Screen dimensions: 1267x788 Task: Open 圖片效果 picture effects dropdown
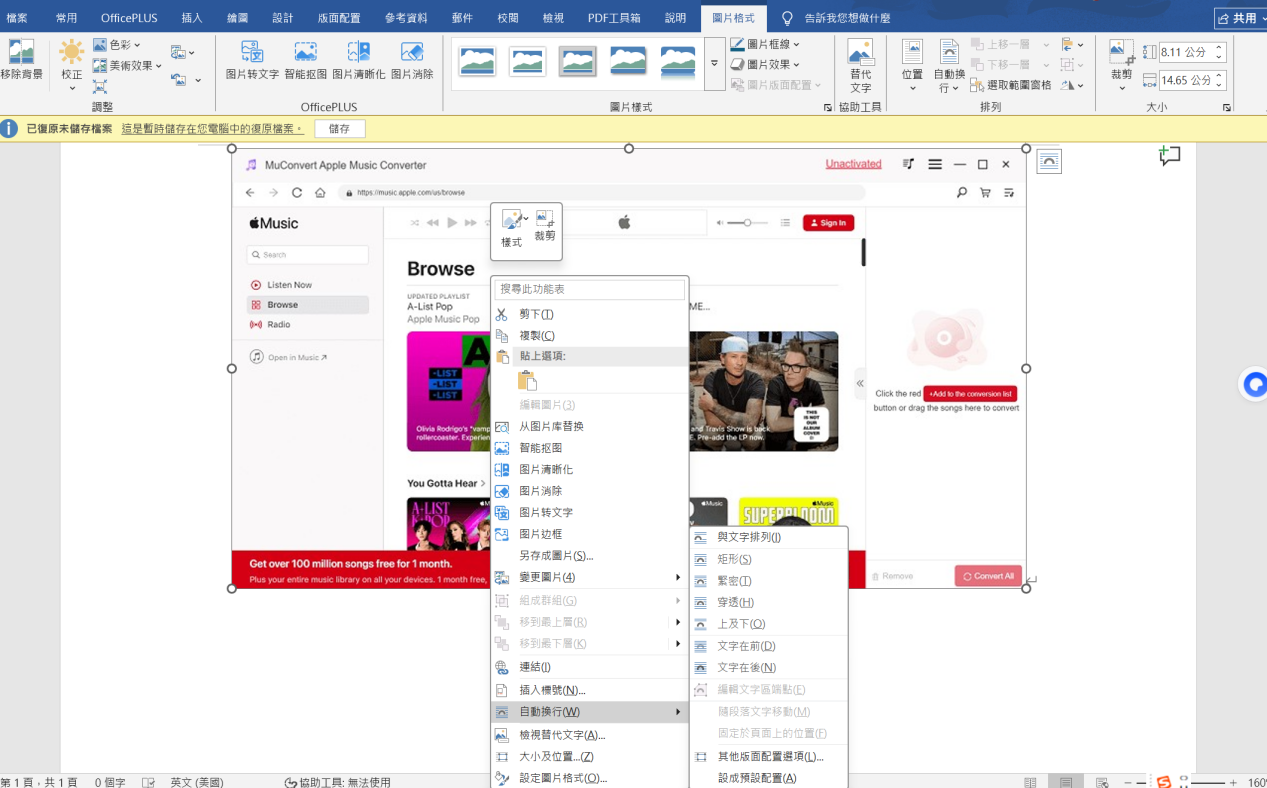click(765, 64)
